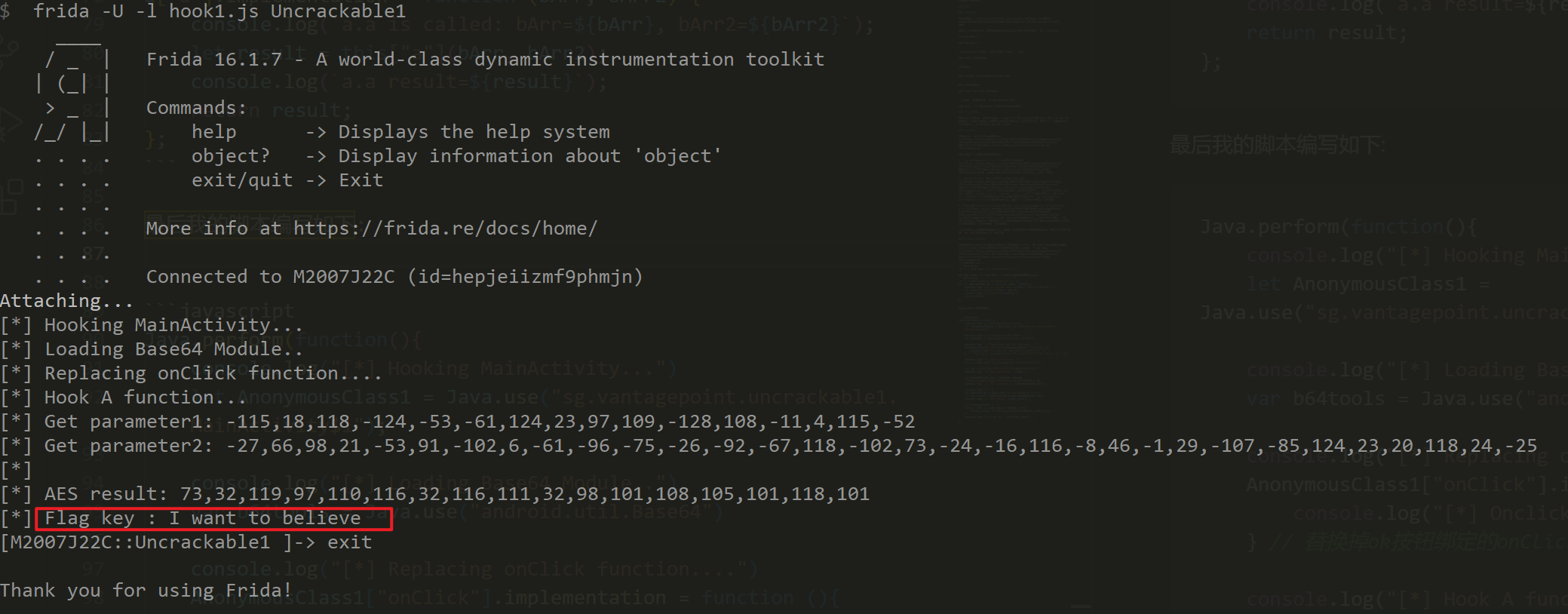Click the 'Replacing onClick function....' log line
Screen dimensions: 1568x614
click(x=213, y=373)
